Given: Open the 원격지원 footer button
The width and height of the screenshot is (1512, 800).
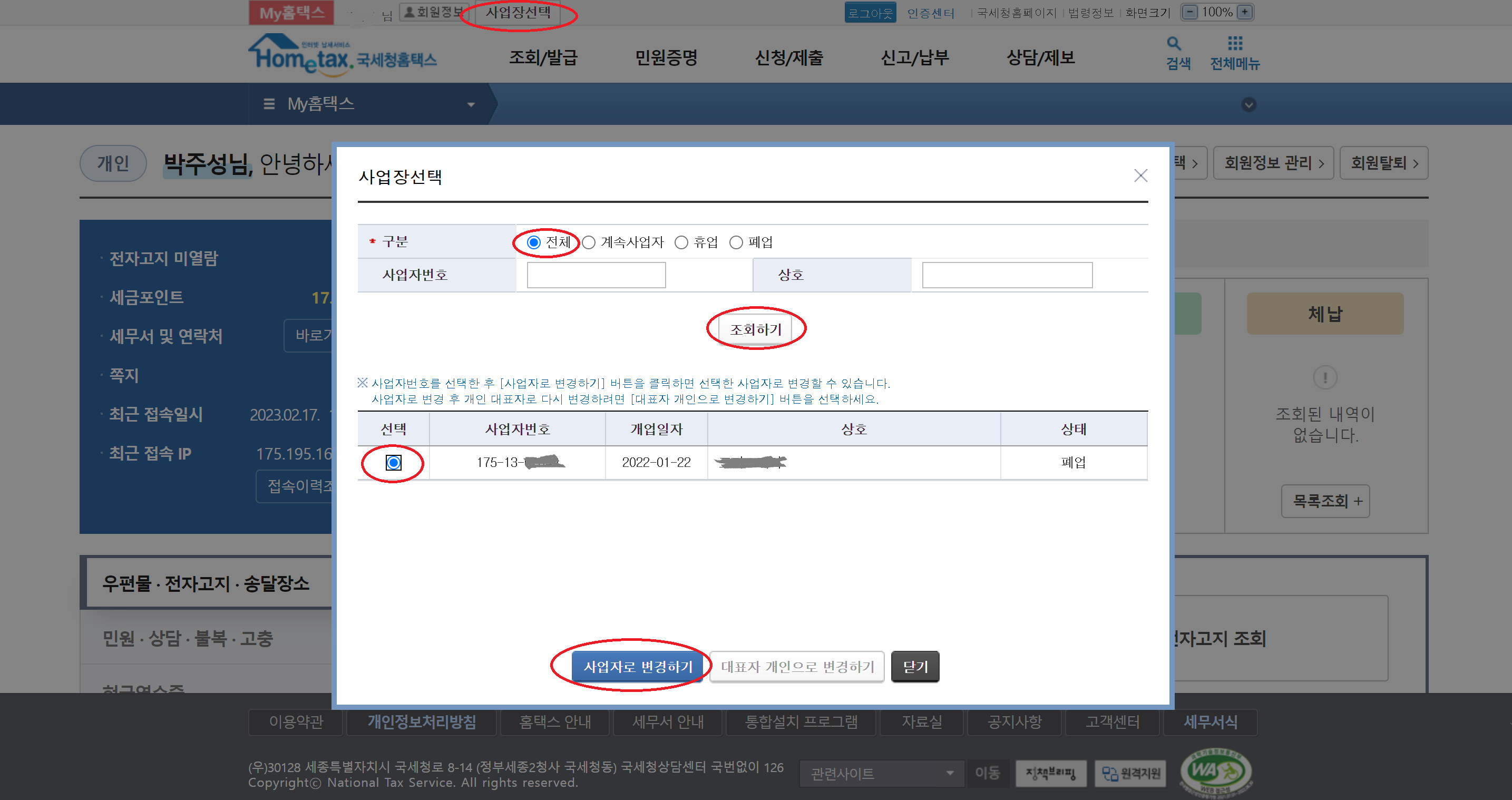Looking at the screenshot, I should point(1131,774).
